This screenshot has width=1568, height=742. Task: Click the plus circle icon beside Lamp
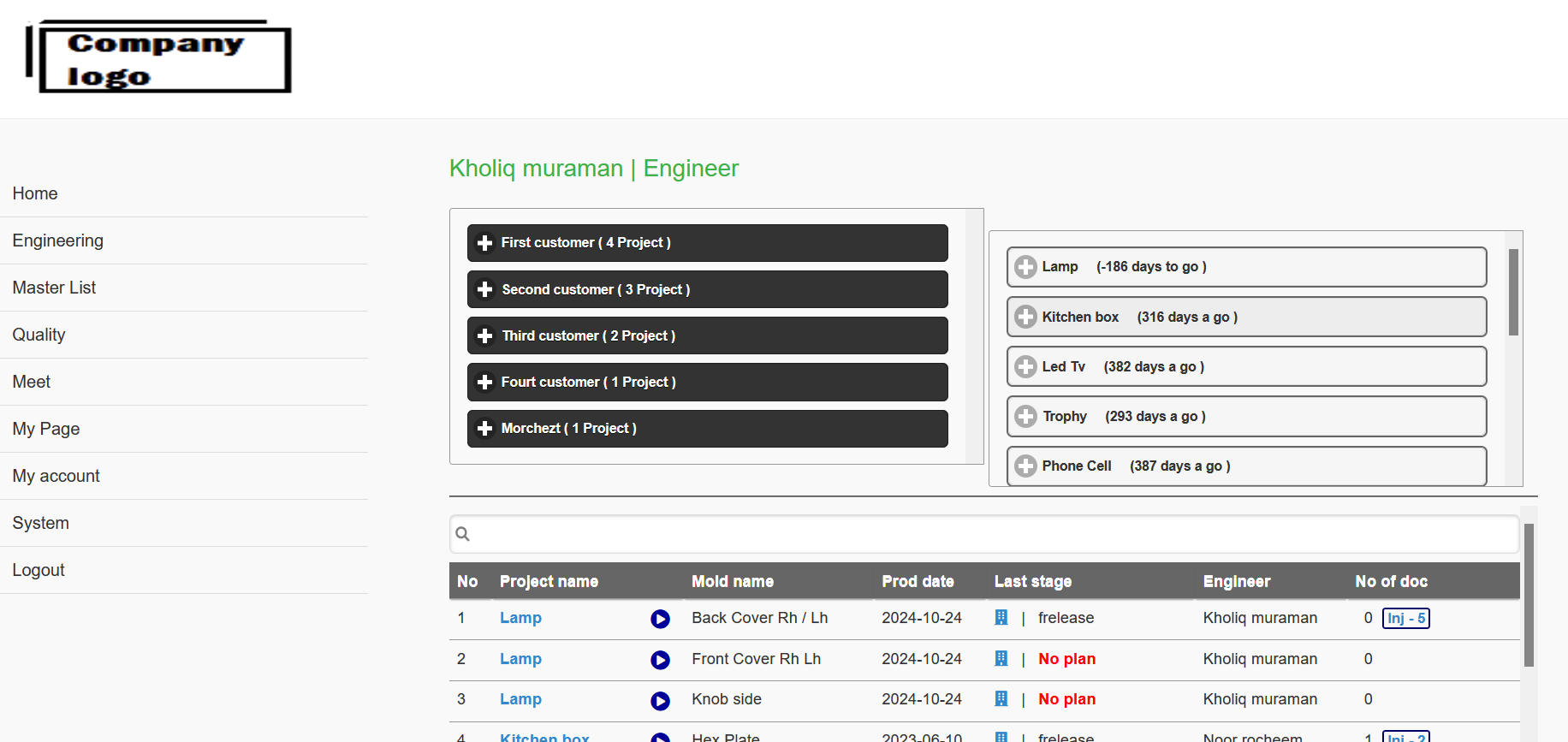(1025, 267)
